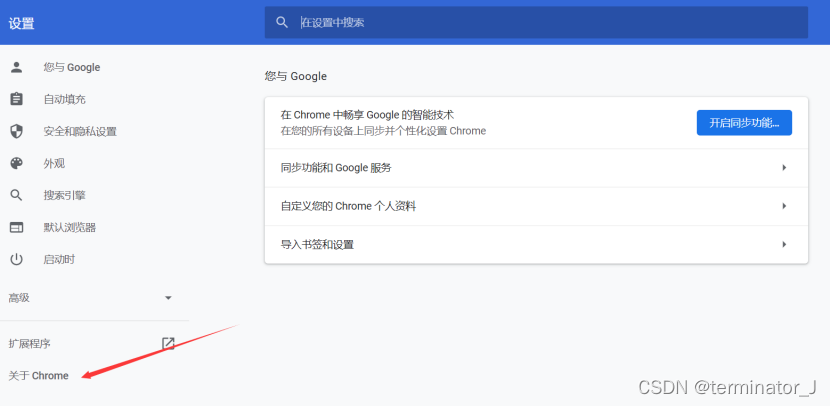This screenshot has height=406, width=831.
Task: Select 外观 in the sidebar
Action: coord(54,163)
